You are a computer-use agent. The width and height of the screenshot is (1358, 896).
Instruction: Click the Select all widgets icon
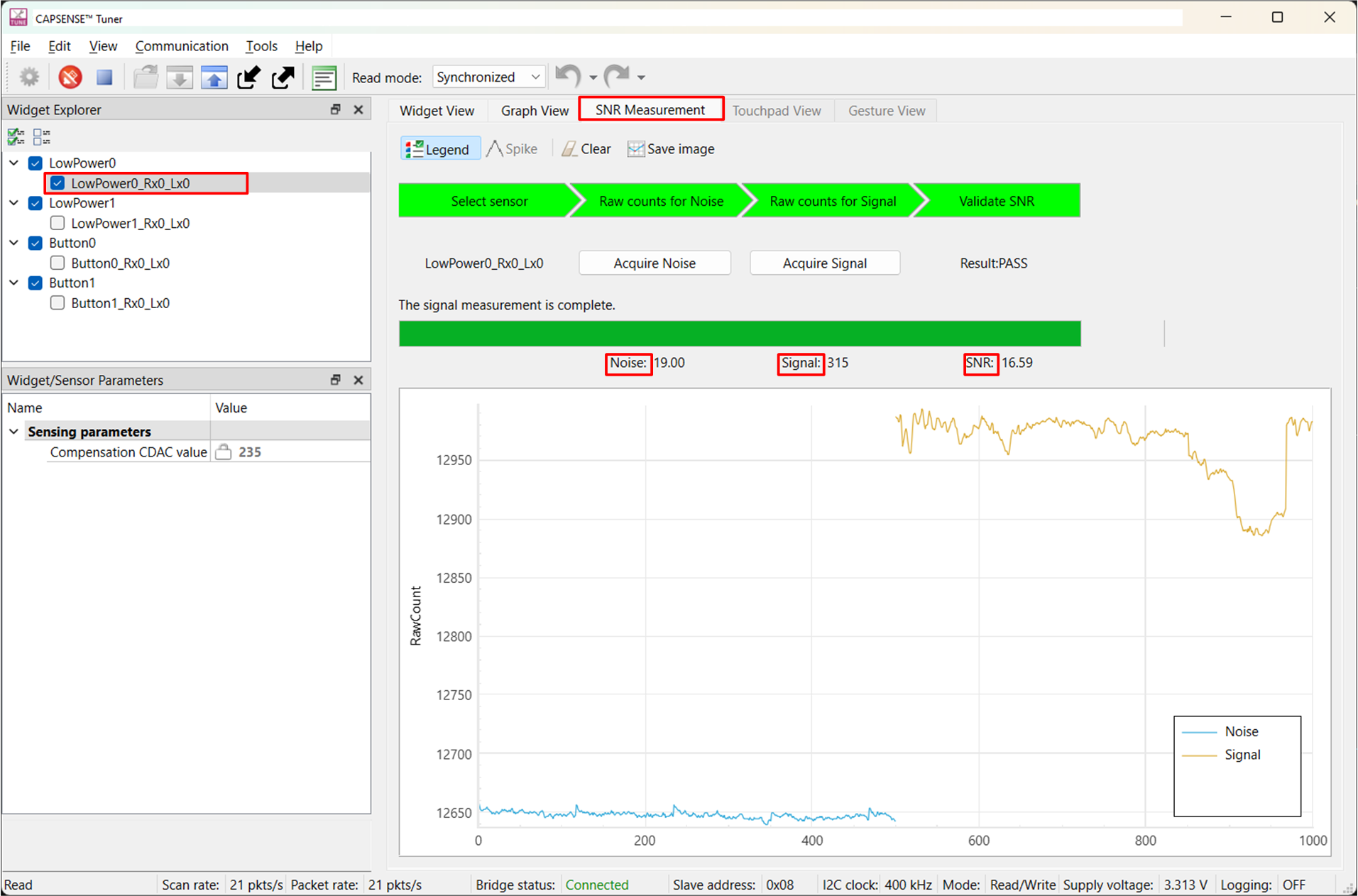click(16, 136)
